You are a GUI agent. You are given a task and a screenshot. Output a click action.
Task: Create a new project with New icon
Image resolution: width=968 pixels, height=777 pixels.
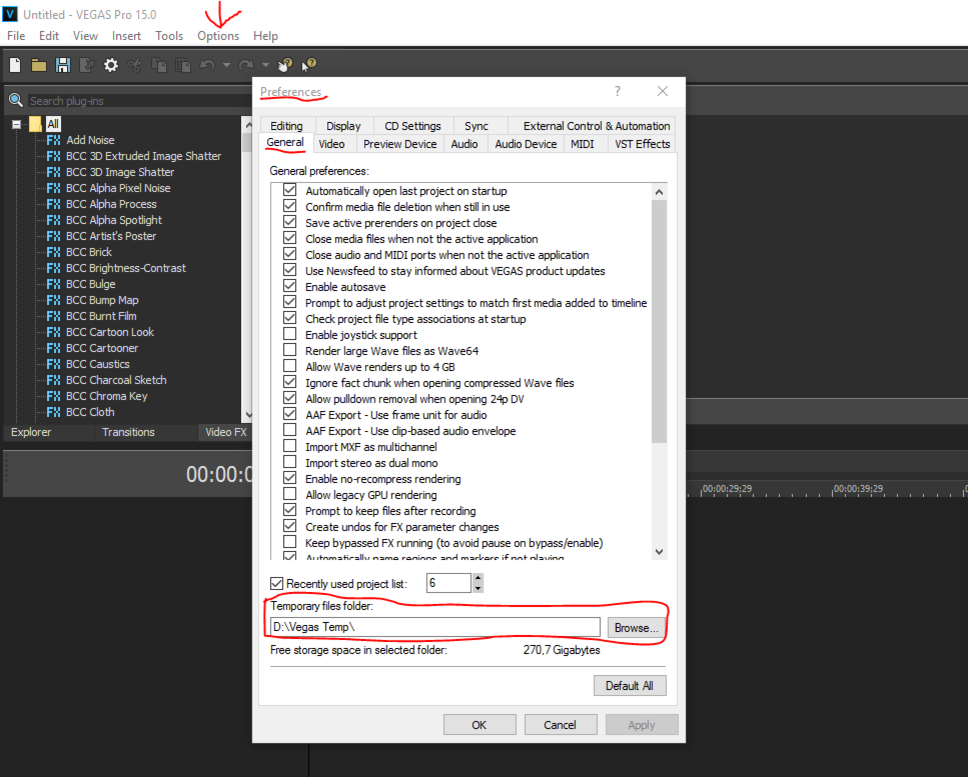pos(15,65)
